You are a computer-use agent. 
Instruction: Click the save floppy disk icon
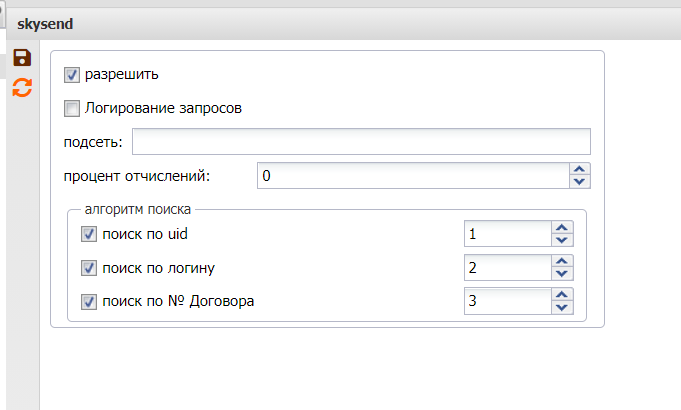click(x=21, y=59)
